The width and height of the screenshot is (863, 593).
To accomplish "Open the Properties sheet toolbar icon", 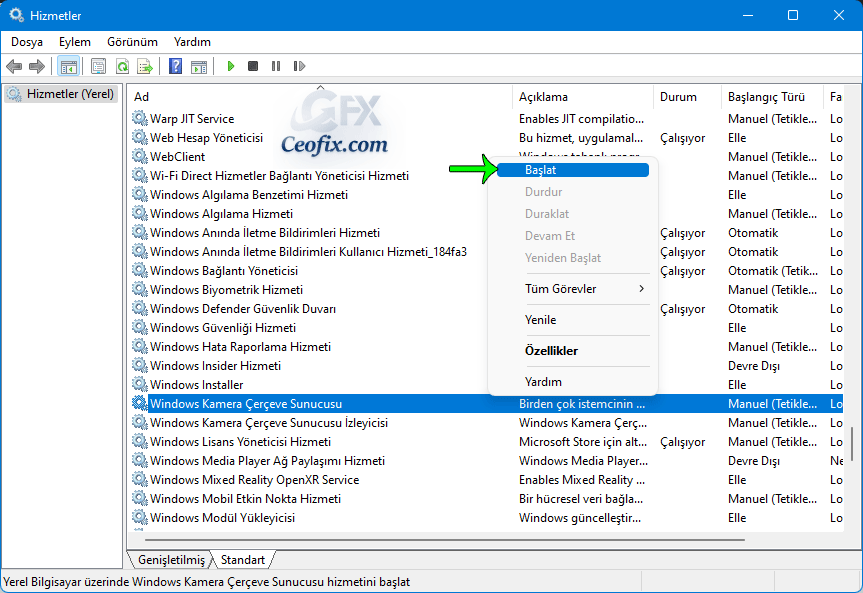I will pyautogui.click(x=99, y=67).
